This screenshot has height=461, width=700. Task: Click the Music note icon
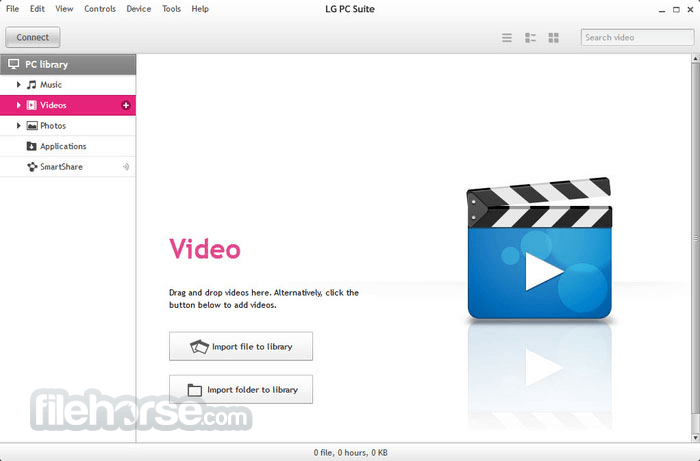[31, 85]
